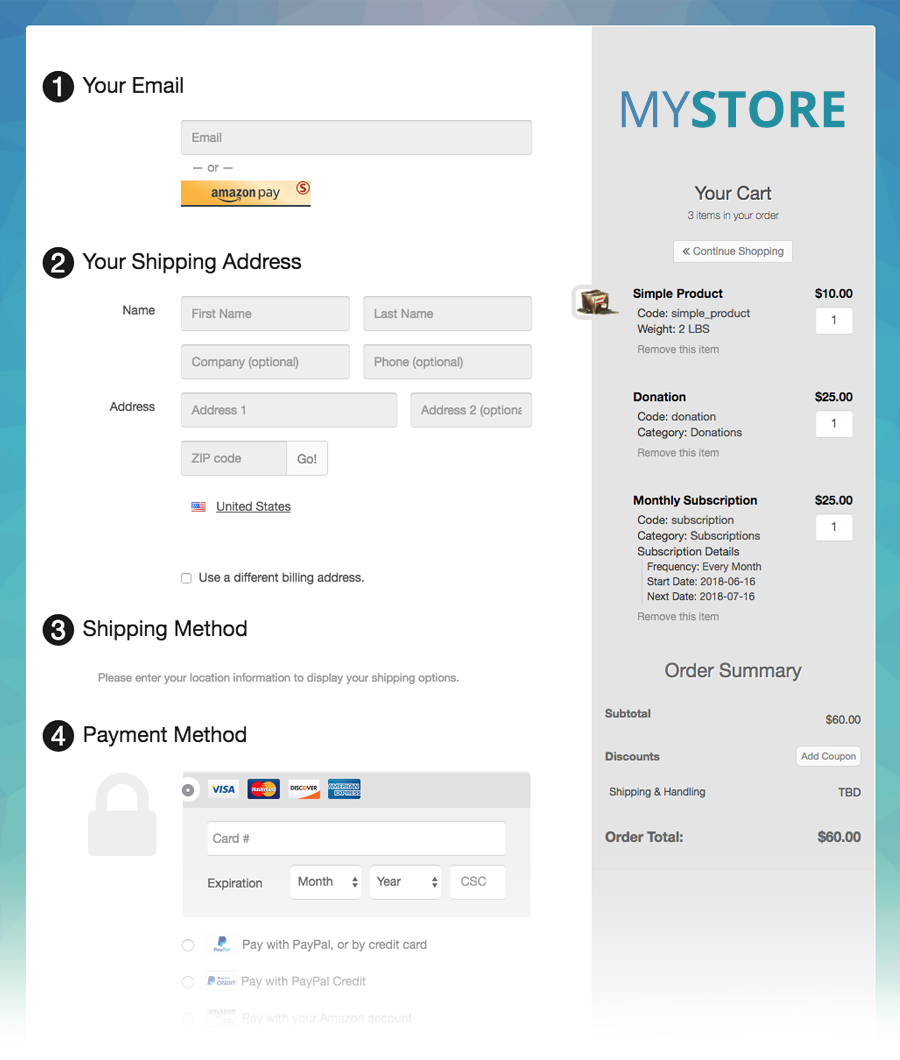
Task: Click the Amazon Pay button
Action: pyautogui.click(x=245, y=193)
